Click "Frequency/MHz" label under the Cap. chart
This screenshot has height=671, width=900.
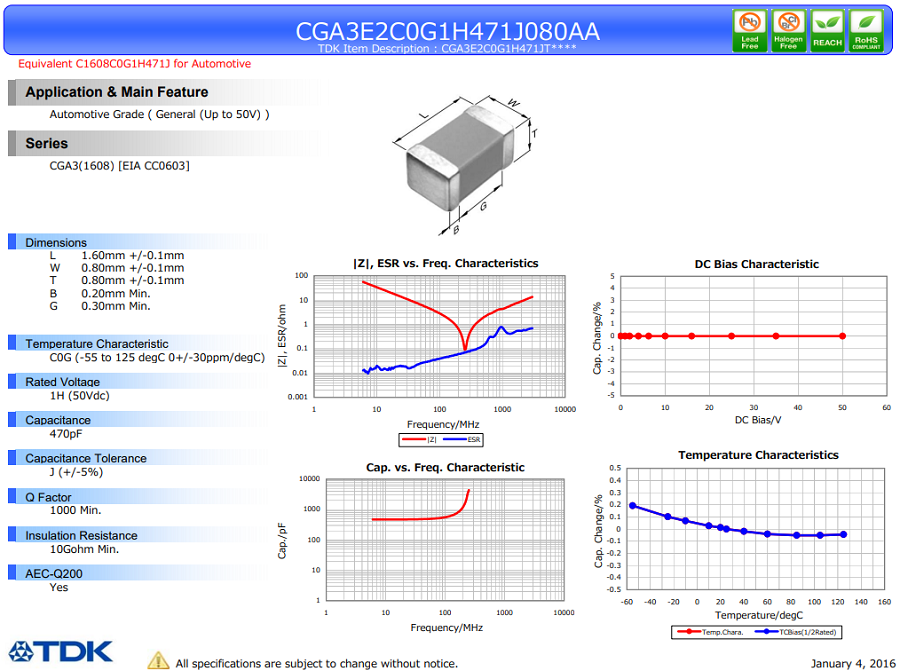click(447, 628)
